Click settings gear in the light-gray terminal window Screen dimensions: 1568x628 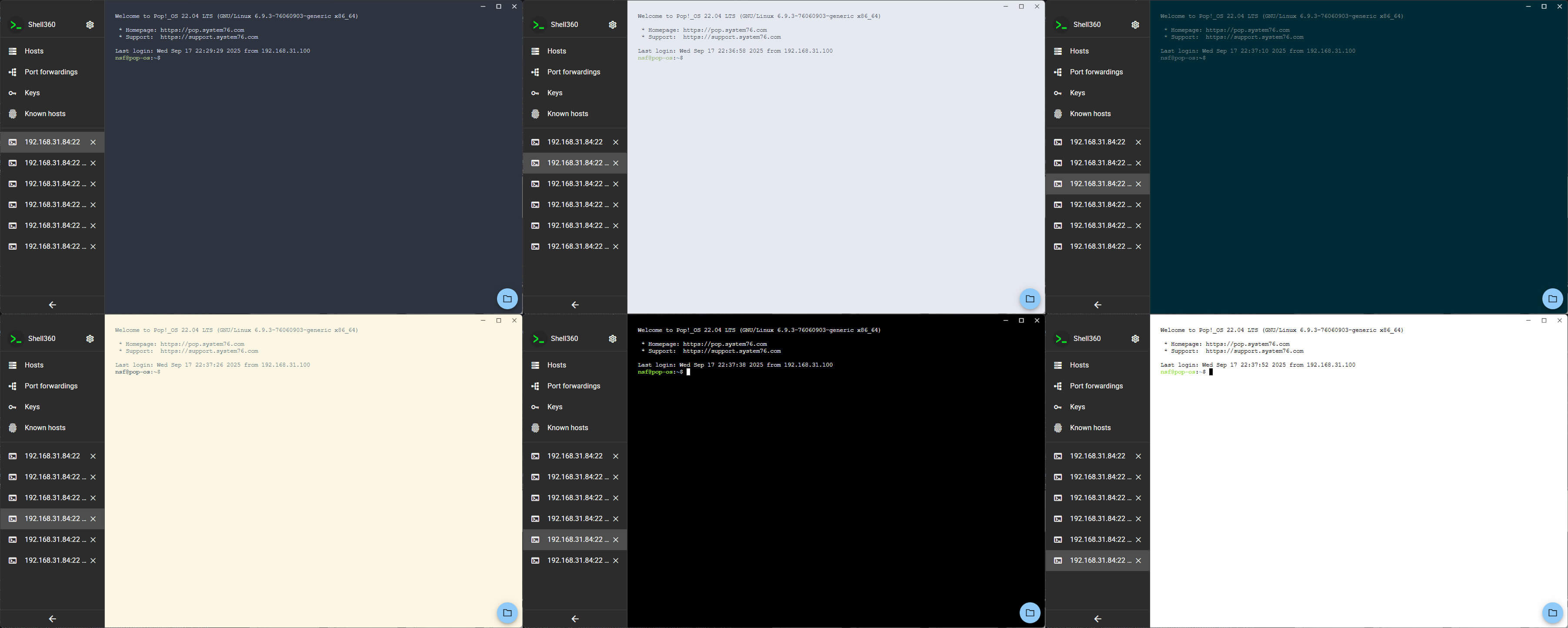[x=612, y=25]
